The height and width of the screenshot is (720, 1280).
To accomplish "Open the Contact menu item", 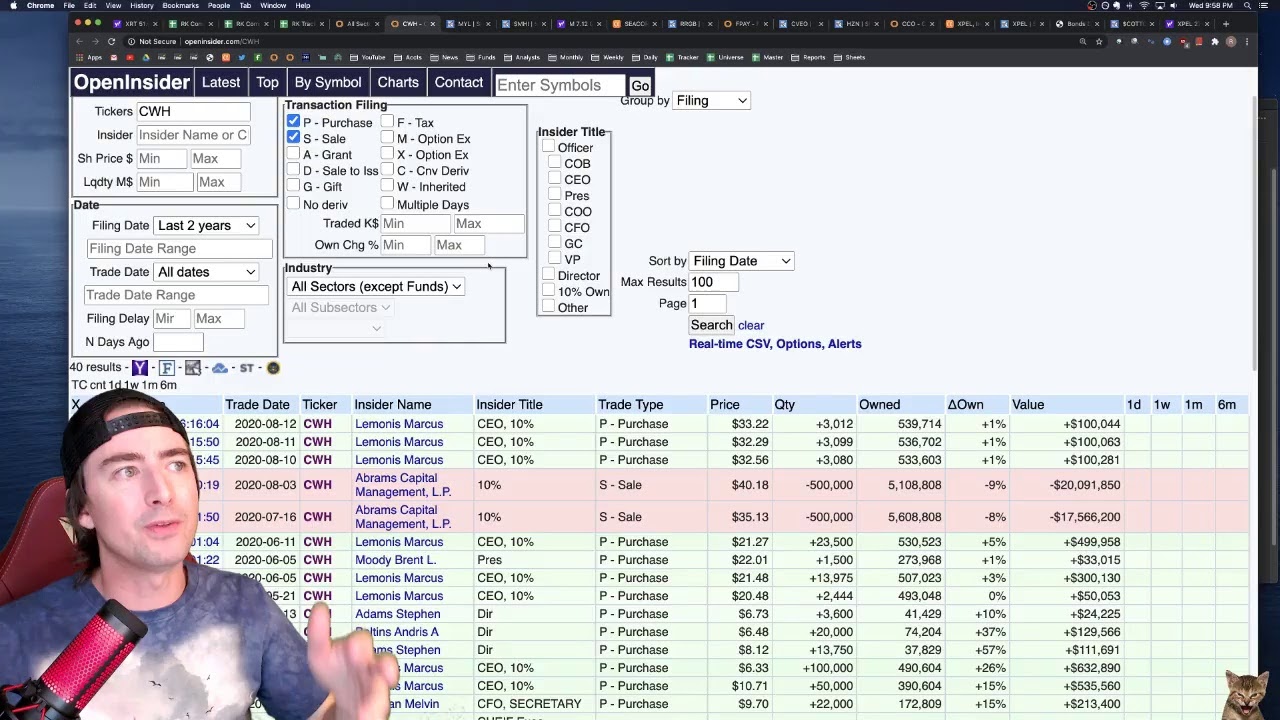I will point(459,83).
